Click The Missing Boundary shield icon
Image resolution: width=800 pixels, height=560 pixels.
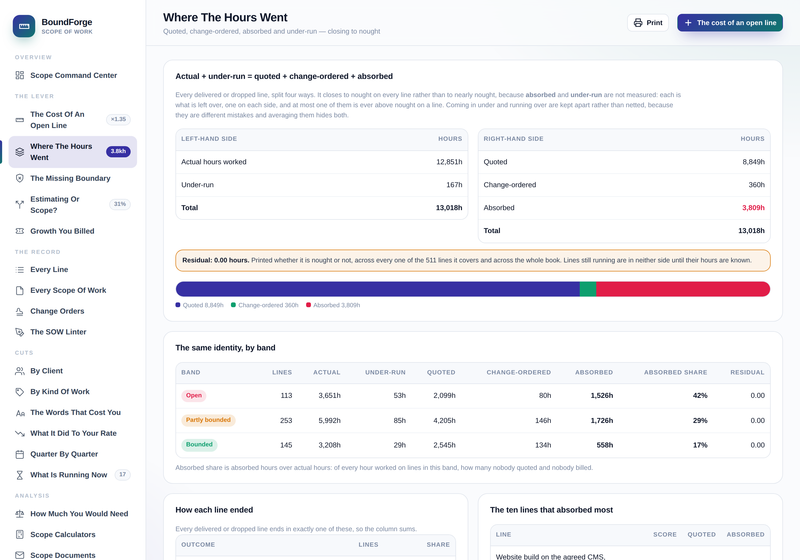click(19, 178)
